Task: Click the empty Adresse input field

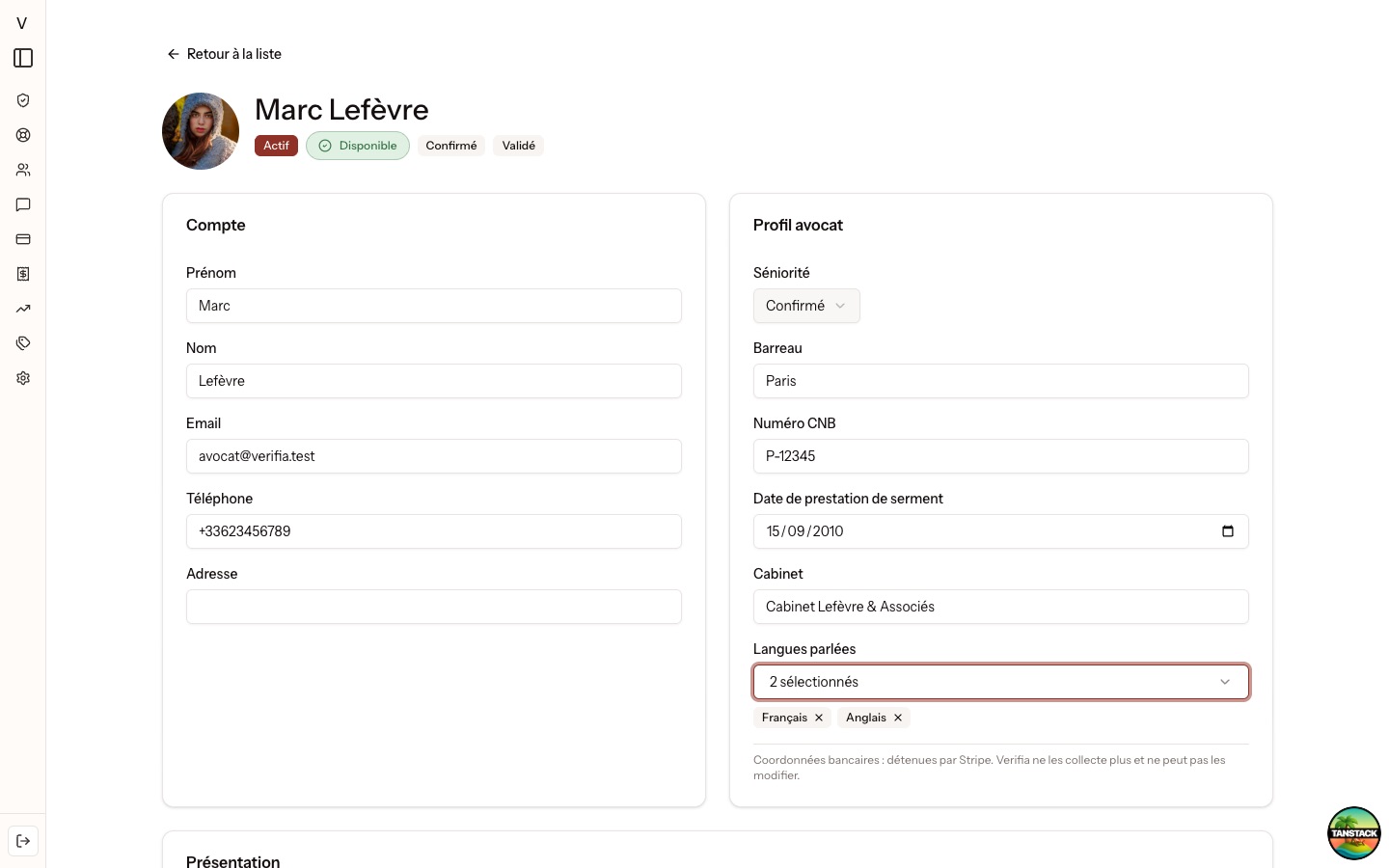Action: point(434,607)
